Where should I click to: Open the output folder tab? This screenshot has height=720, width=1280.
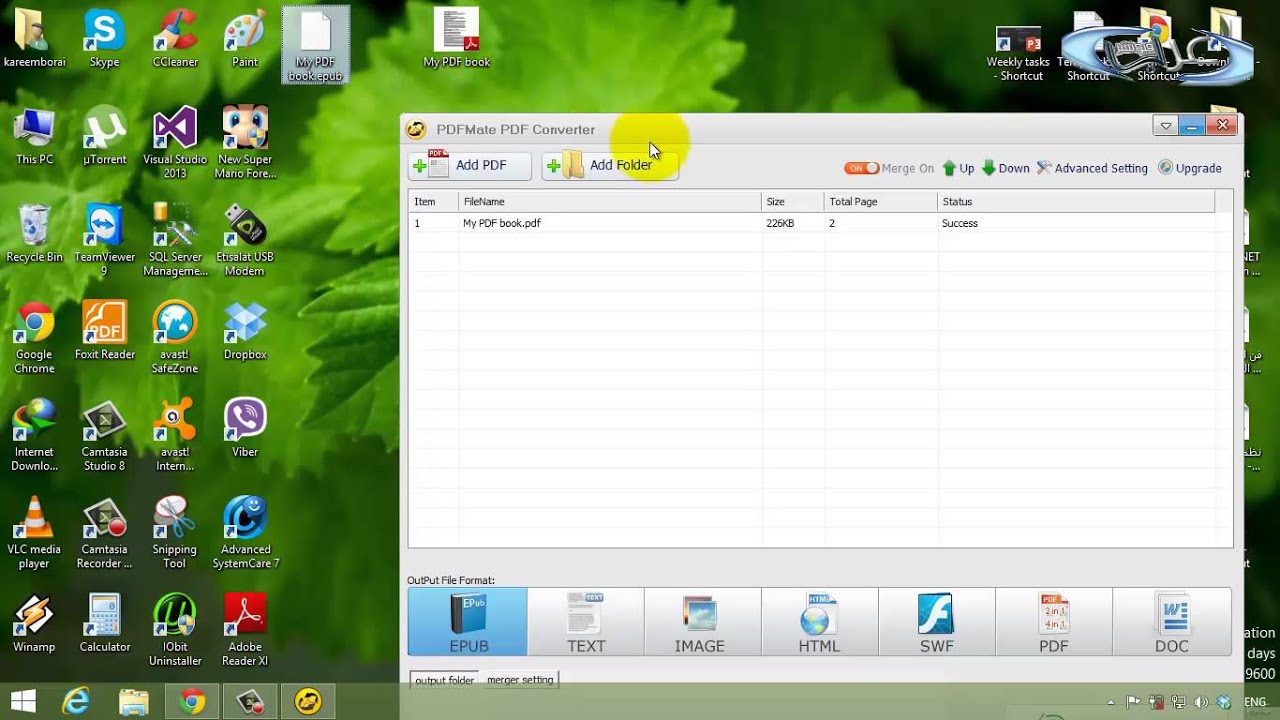pos(444,680)
